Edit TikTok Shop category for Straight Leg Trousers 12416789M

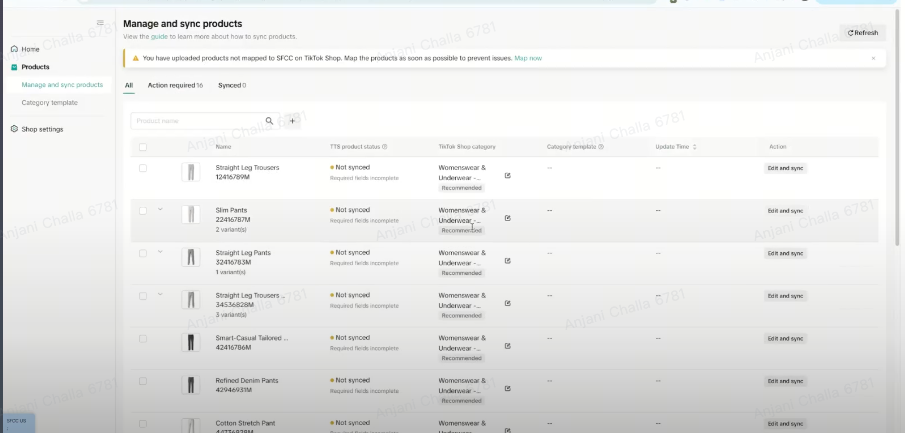click(x=507, y=175)
